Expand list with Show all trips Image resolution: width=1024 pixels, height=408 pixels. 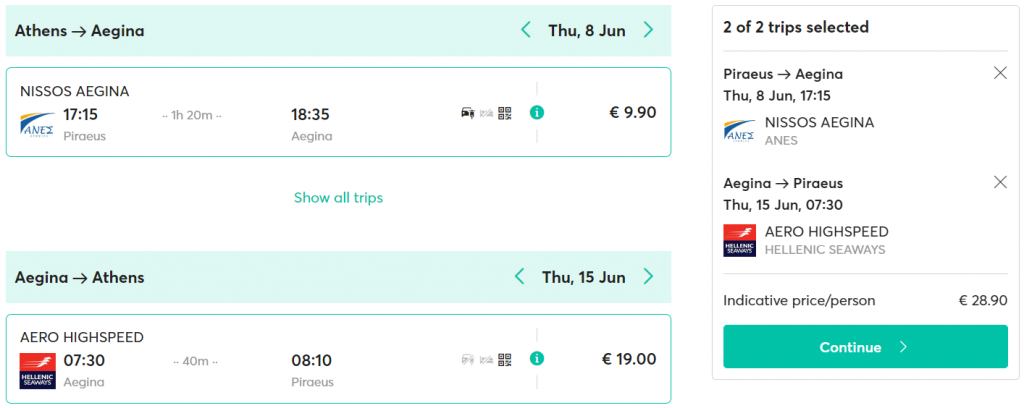coord(338,197)
